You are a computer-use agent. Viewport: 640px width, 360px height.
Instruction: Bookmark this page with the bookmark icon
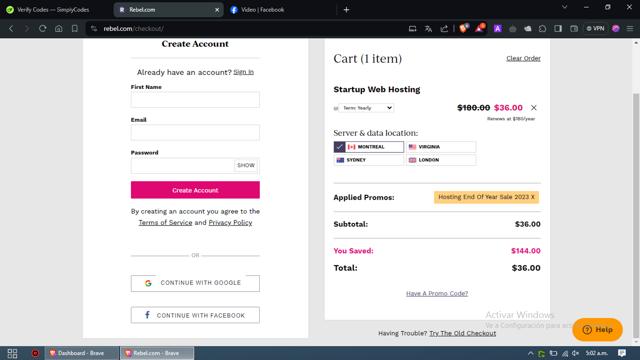(x=75, y=29)
